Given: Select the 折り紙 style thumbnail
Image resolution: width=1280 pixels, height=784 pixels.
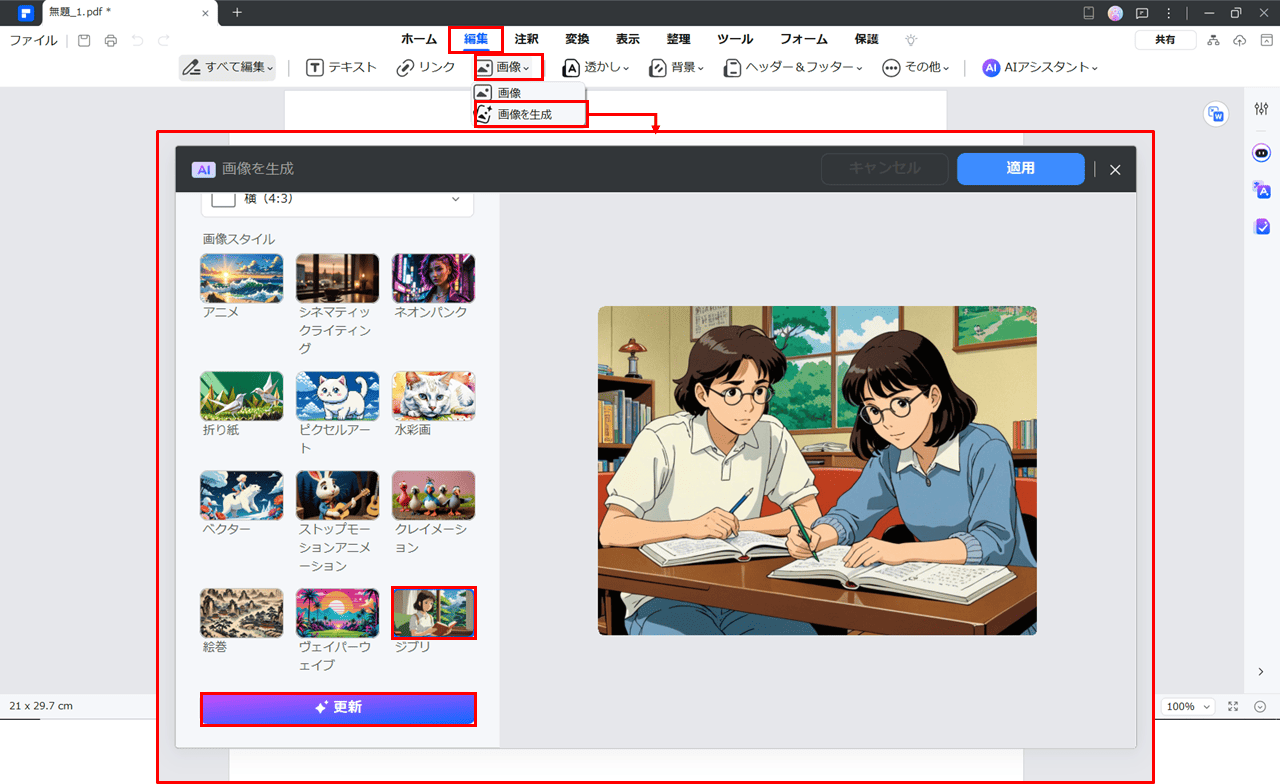Looking at the screenshot, I should pyautogui.click(x=241, y=396).
